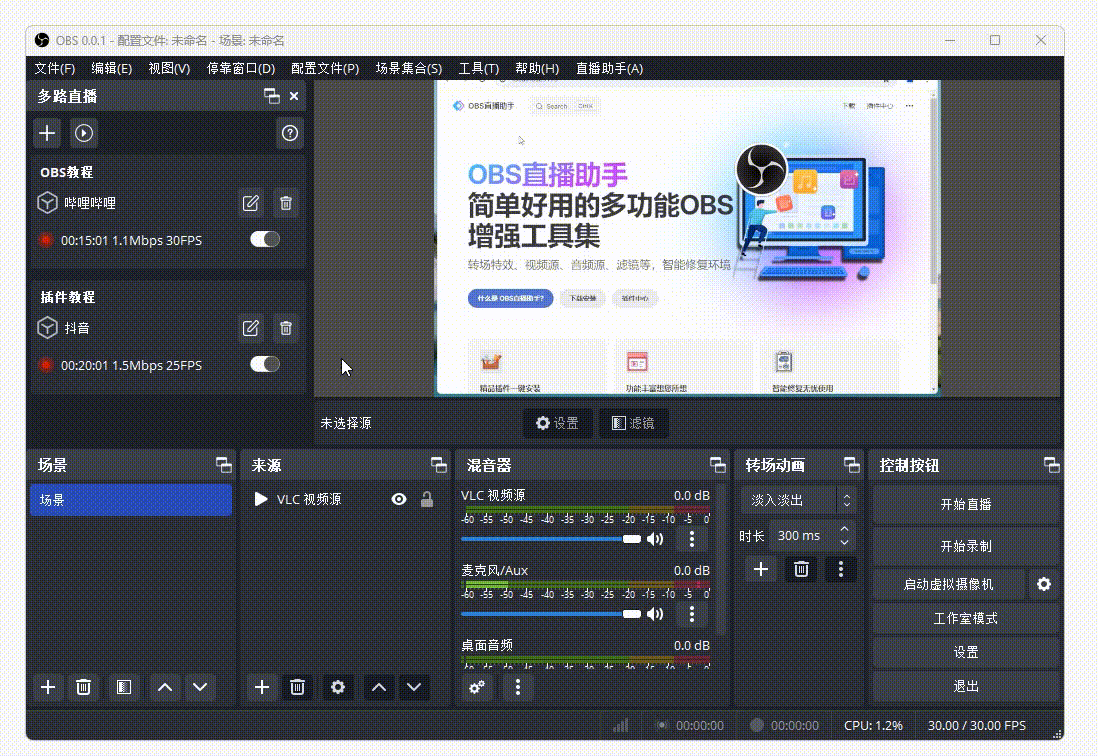
Task: Open 配置文件(P) menu
Action: pyautogui.click(x=325, y=69)
